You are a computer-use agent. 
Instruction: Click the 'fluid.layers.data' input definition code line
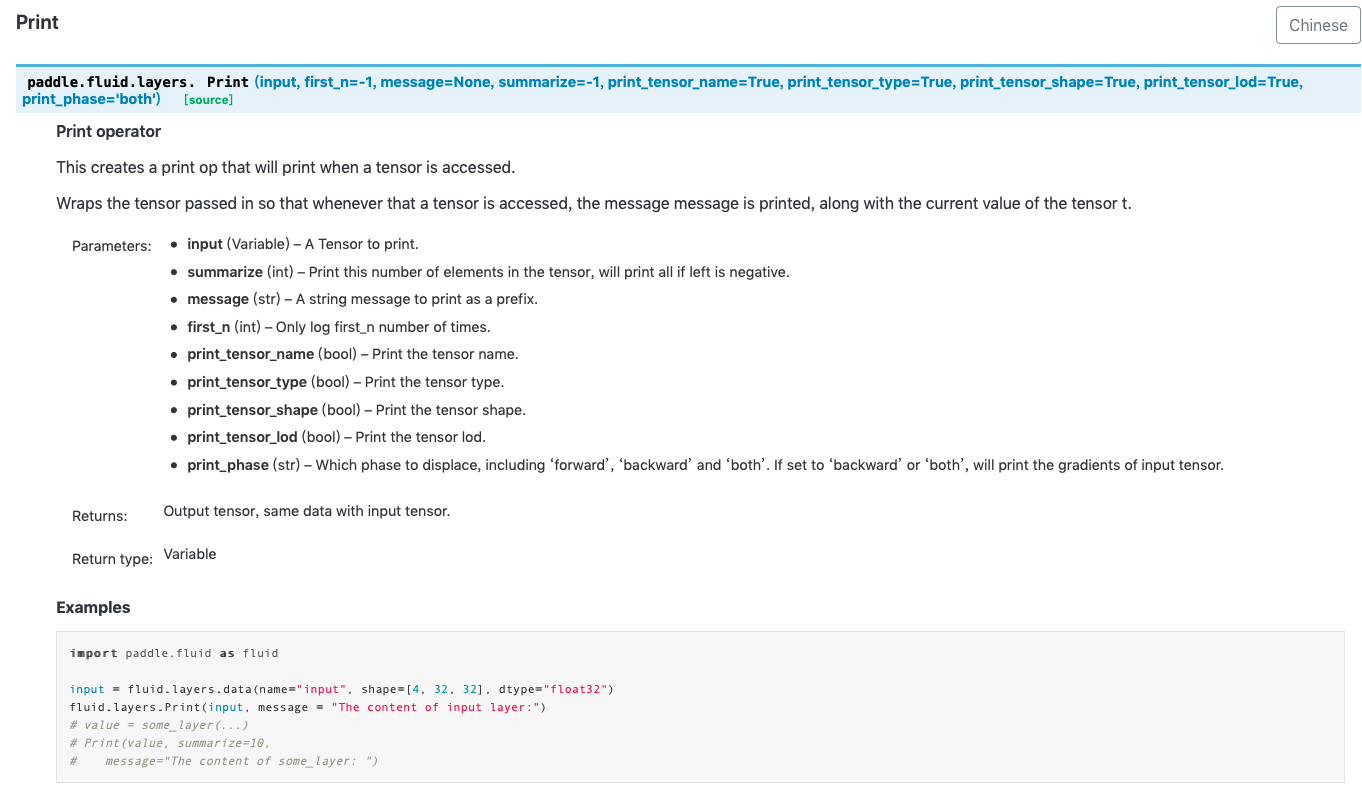(x=341, y=689)
